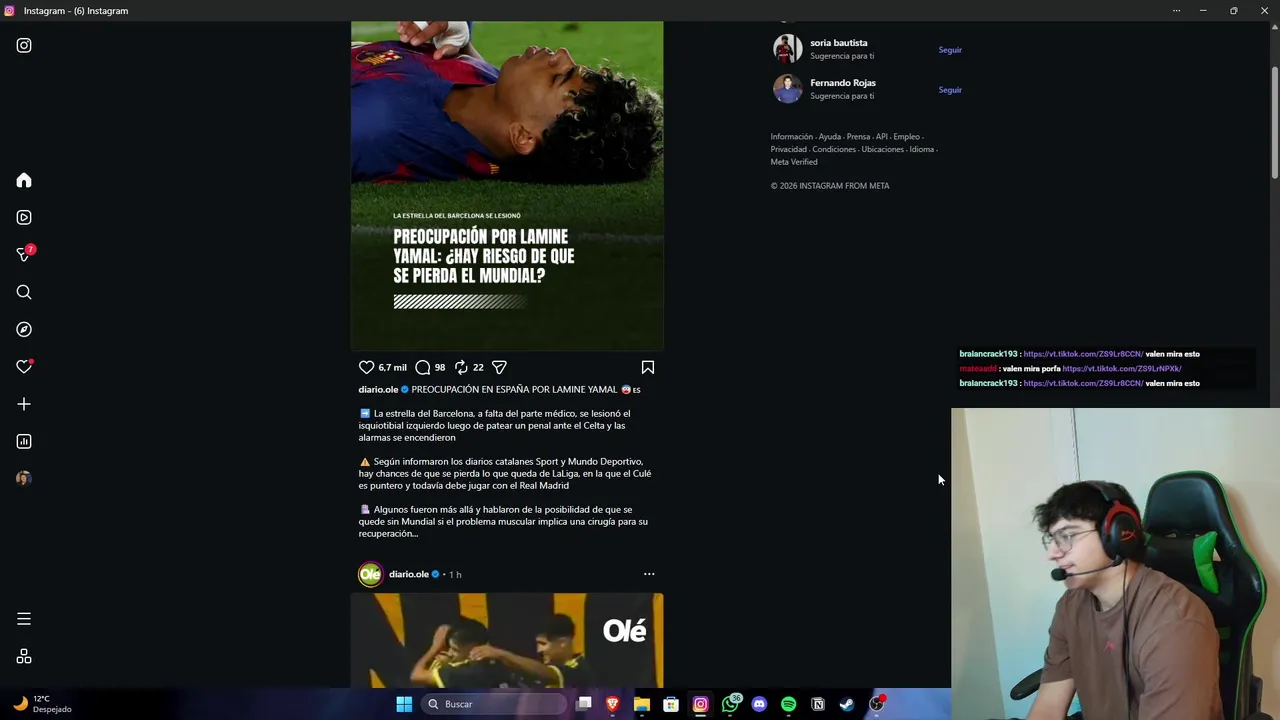
Task: Open Steam from the taskbar
Action: tap(847, 704)
